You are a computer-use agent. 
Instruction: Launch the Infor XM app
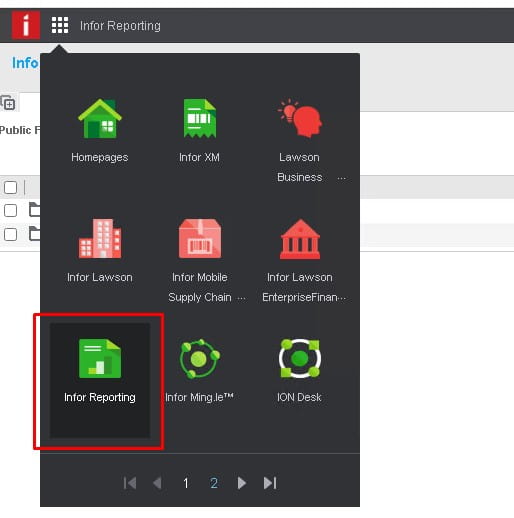point(199,131)
